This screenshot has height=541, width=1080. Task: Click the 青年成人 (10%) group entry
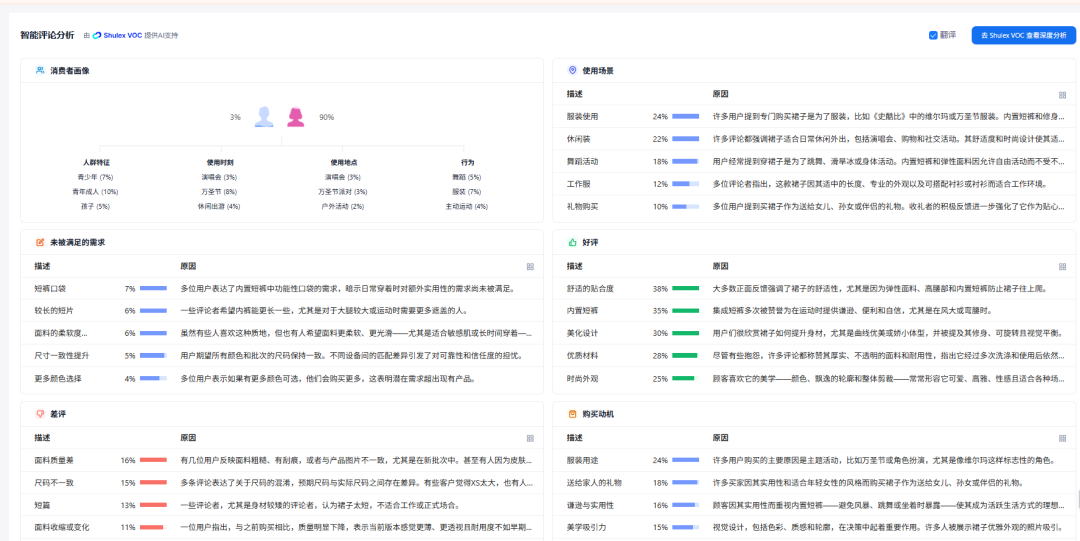pos(95,192)
